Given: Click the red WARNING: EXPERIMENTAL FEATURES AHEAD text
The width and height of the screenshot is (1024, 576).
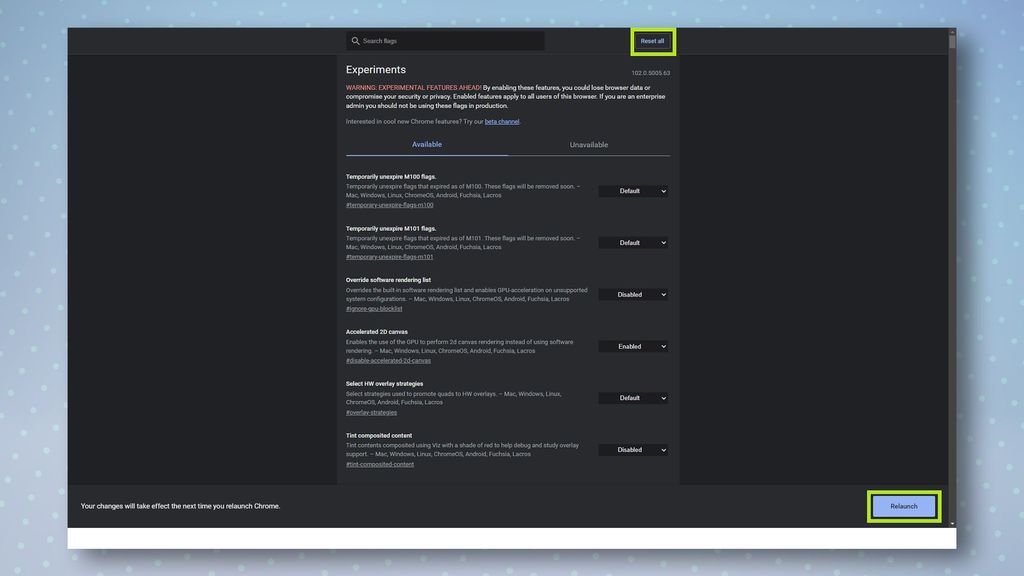Looking at the screenshot, I should click(x=413, y=88).
